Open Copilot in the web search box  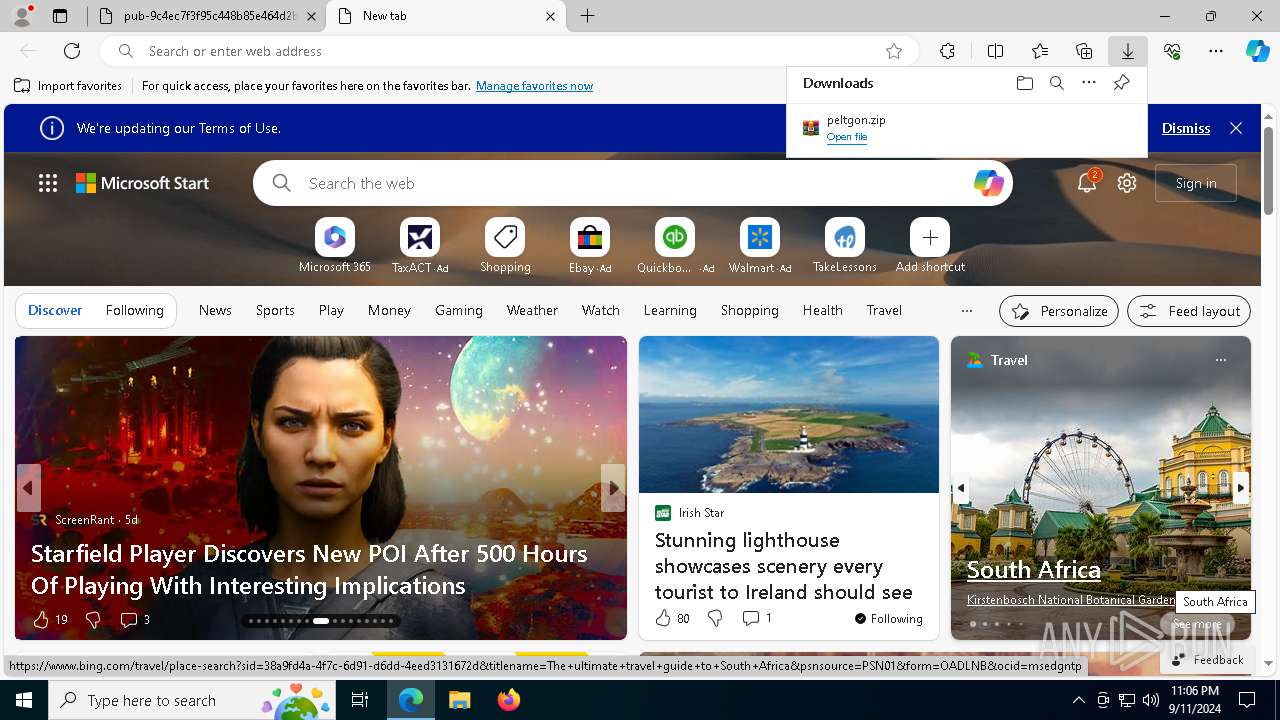pos(988,183)
